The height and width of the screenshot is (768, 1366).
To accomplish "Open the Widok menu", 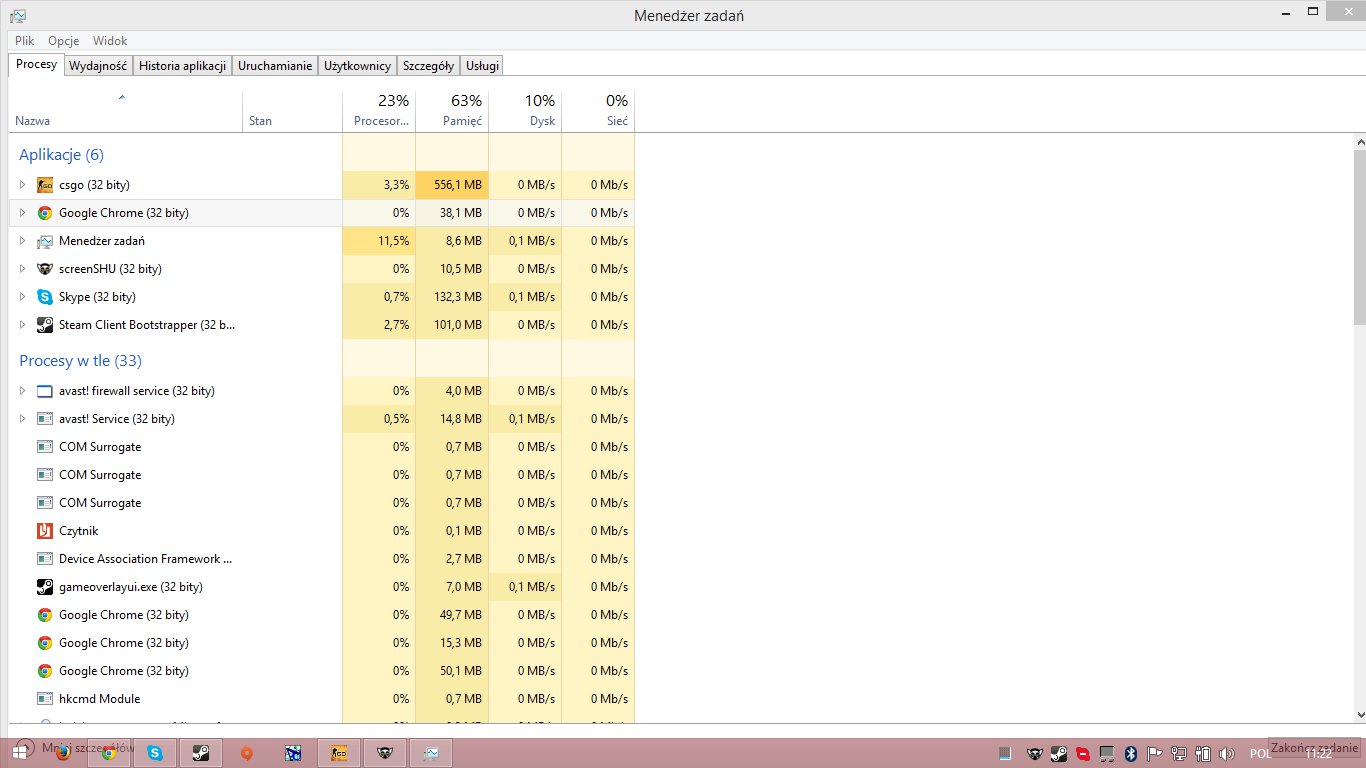I will tap(110, 41).
